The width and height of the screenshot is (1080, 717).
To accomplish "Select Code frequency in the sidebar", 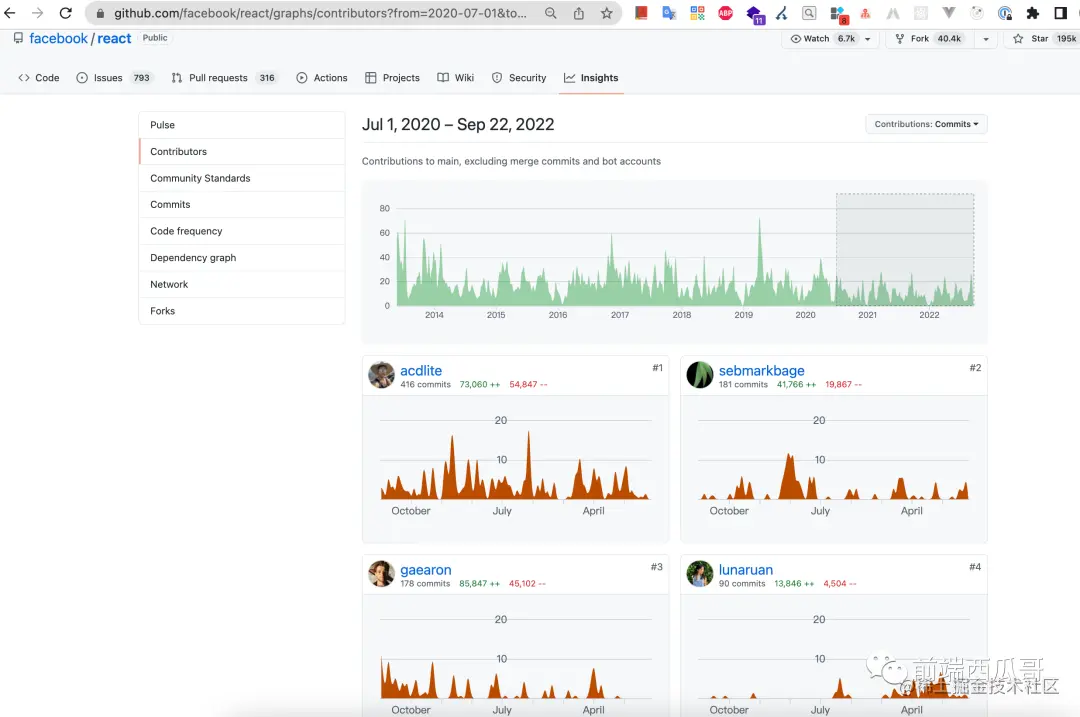I will click(x=242, y=231).
